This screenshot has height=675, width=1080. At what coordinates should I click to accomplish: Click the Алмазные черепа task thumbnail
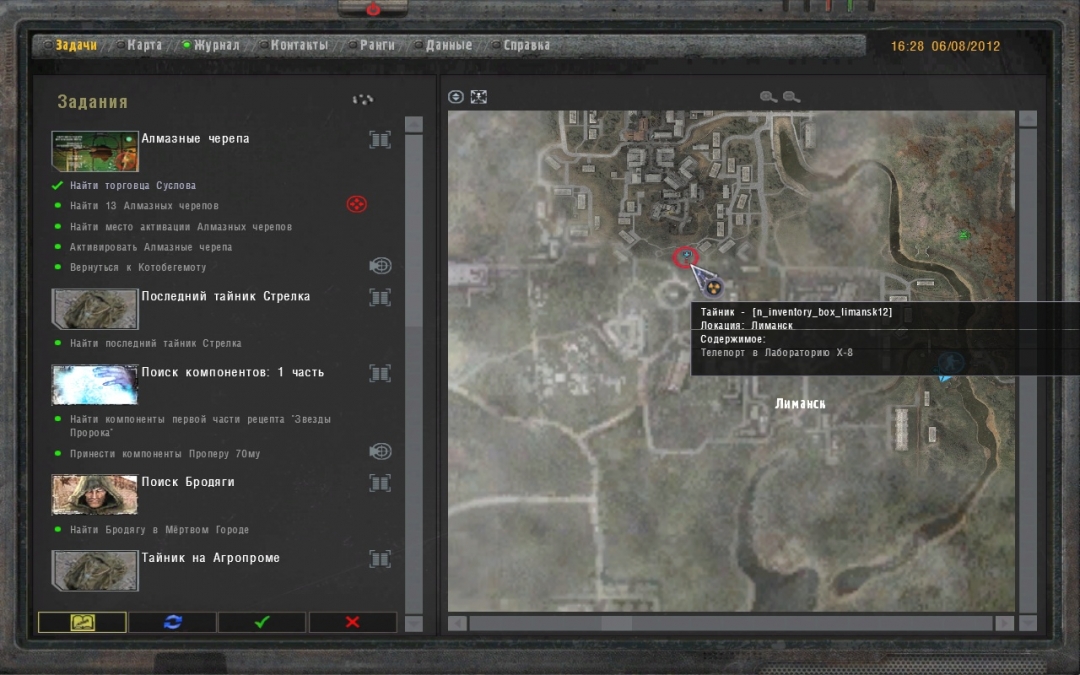(95, 151)
